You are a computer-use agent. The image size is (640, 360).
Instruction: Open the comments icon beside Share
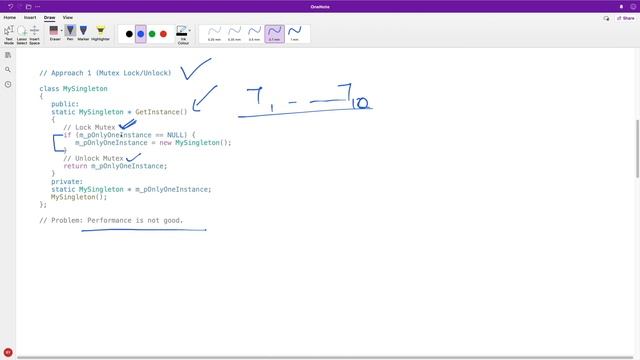pos(606,18)
